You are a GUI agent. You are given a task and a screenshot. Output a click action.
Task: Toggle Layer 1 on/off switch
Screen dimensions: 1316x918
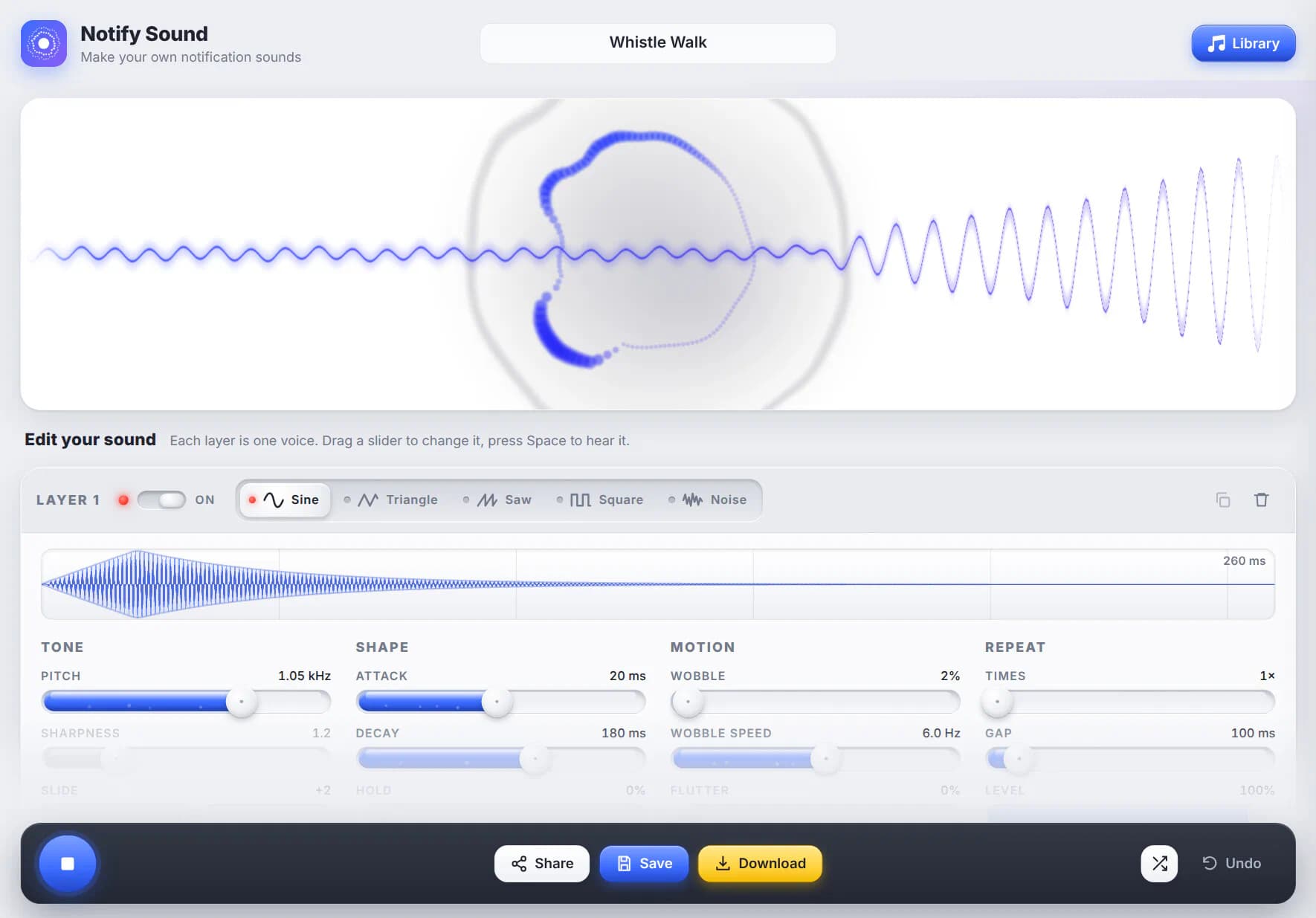(x=161, y=500)
